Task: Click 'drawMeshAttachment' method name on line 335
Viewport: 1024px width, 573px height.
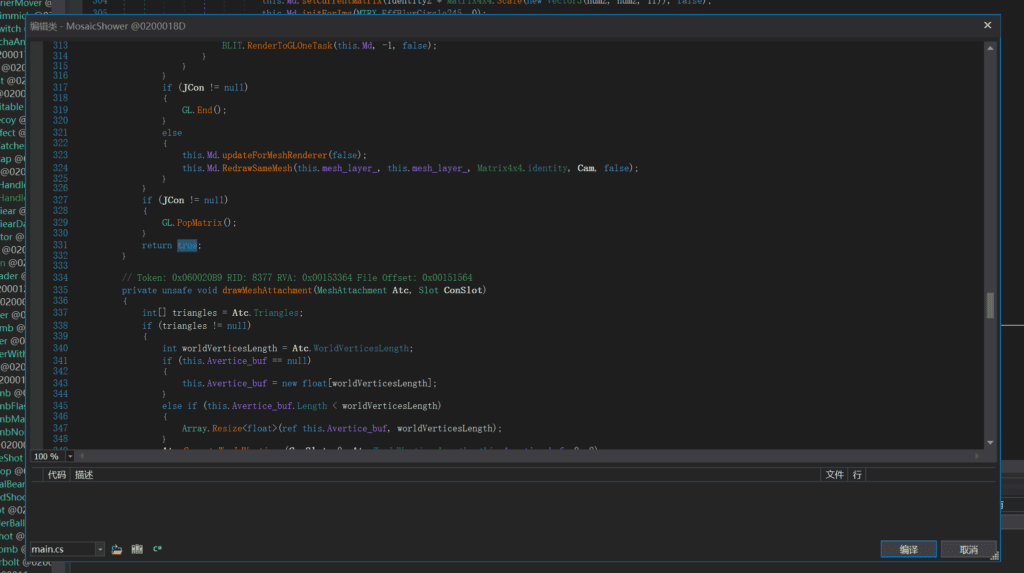Action: 266,290
